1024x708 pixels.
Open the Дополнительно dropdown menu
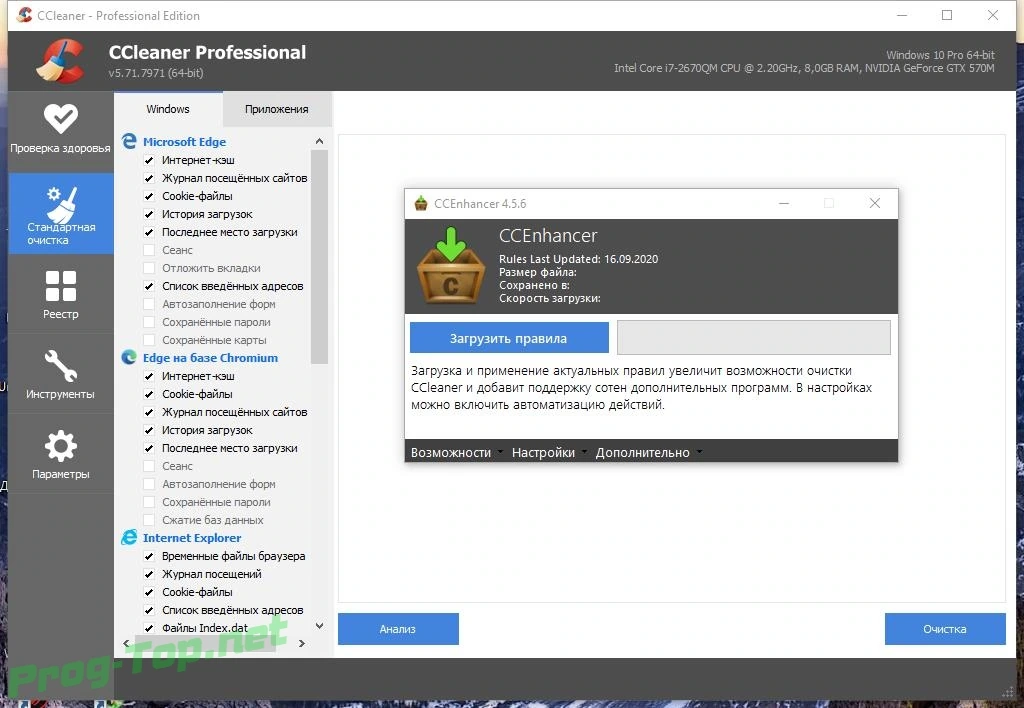pyautogui.click(x=648, y=452)
